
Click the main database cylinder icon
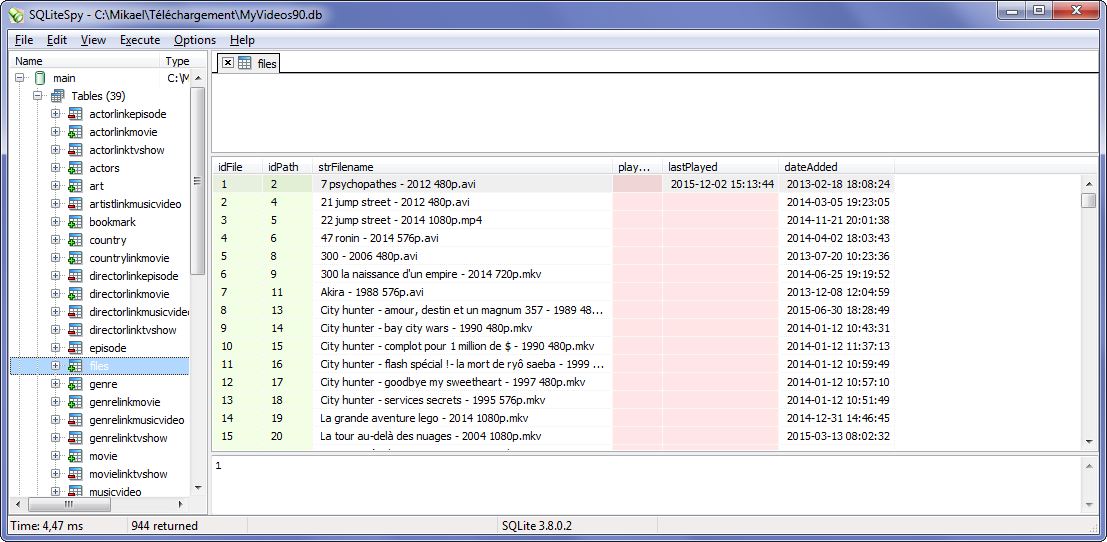click(40, 78)
